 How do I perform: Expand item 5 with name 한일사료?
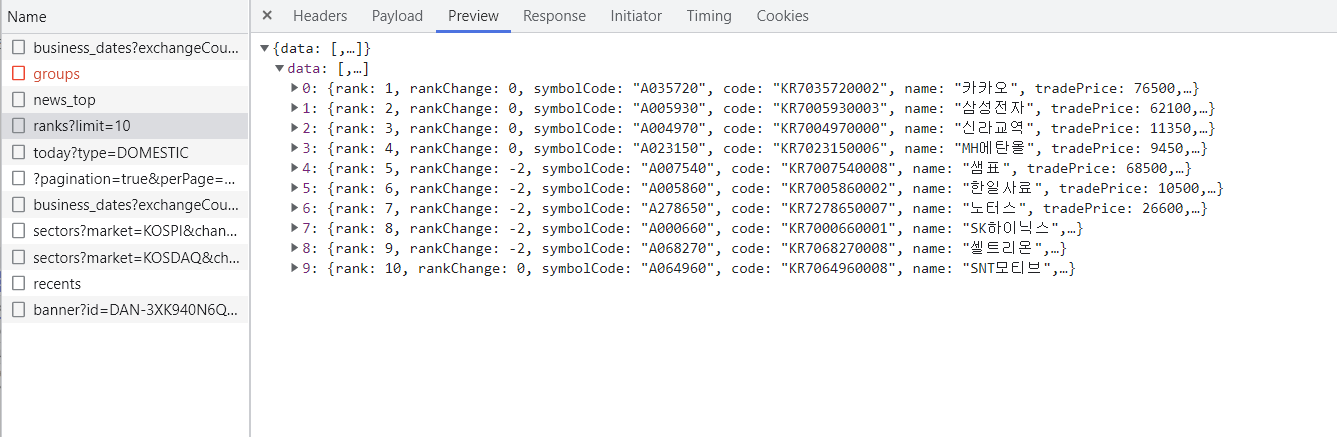295,188
